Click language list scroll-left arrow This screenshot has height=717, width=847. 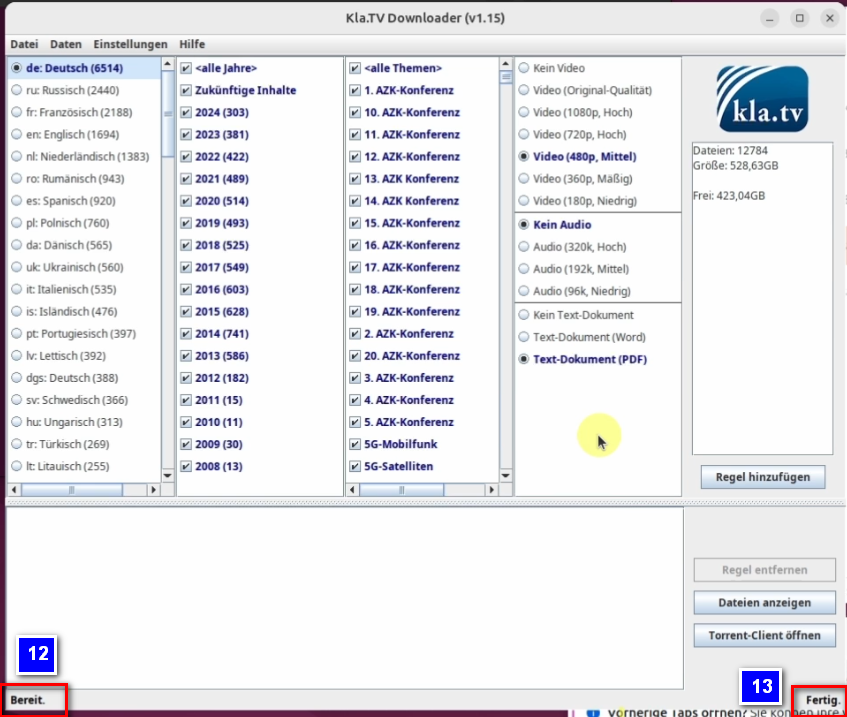(x=14, y=490)
